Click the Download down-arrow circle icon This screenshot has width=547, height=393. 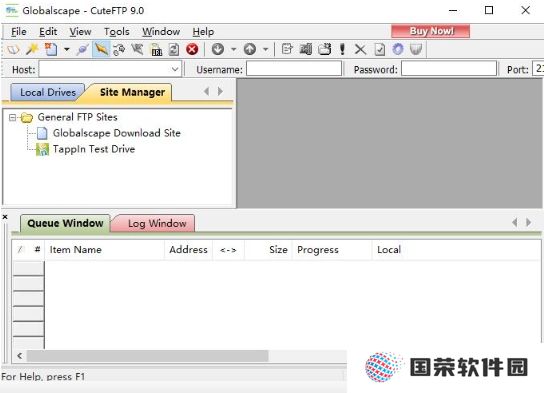click(x=218, y=49)
